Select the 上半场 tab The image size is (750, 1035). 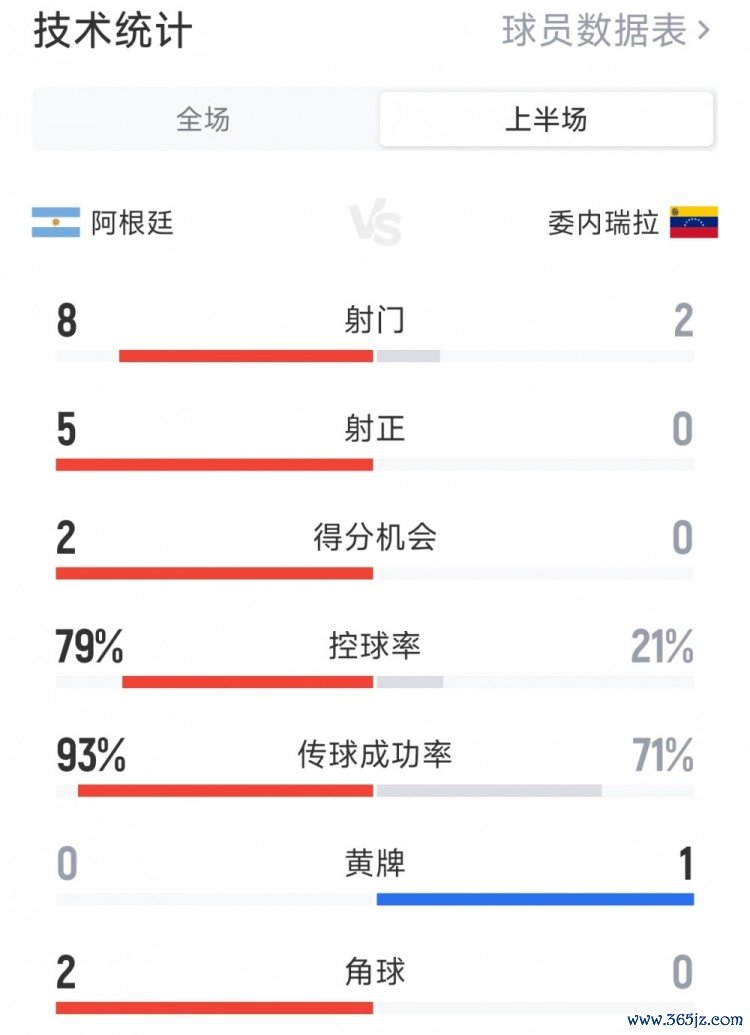coord(546,119)
